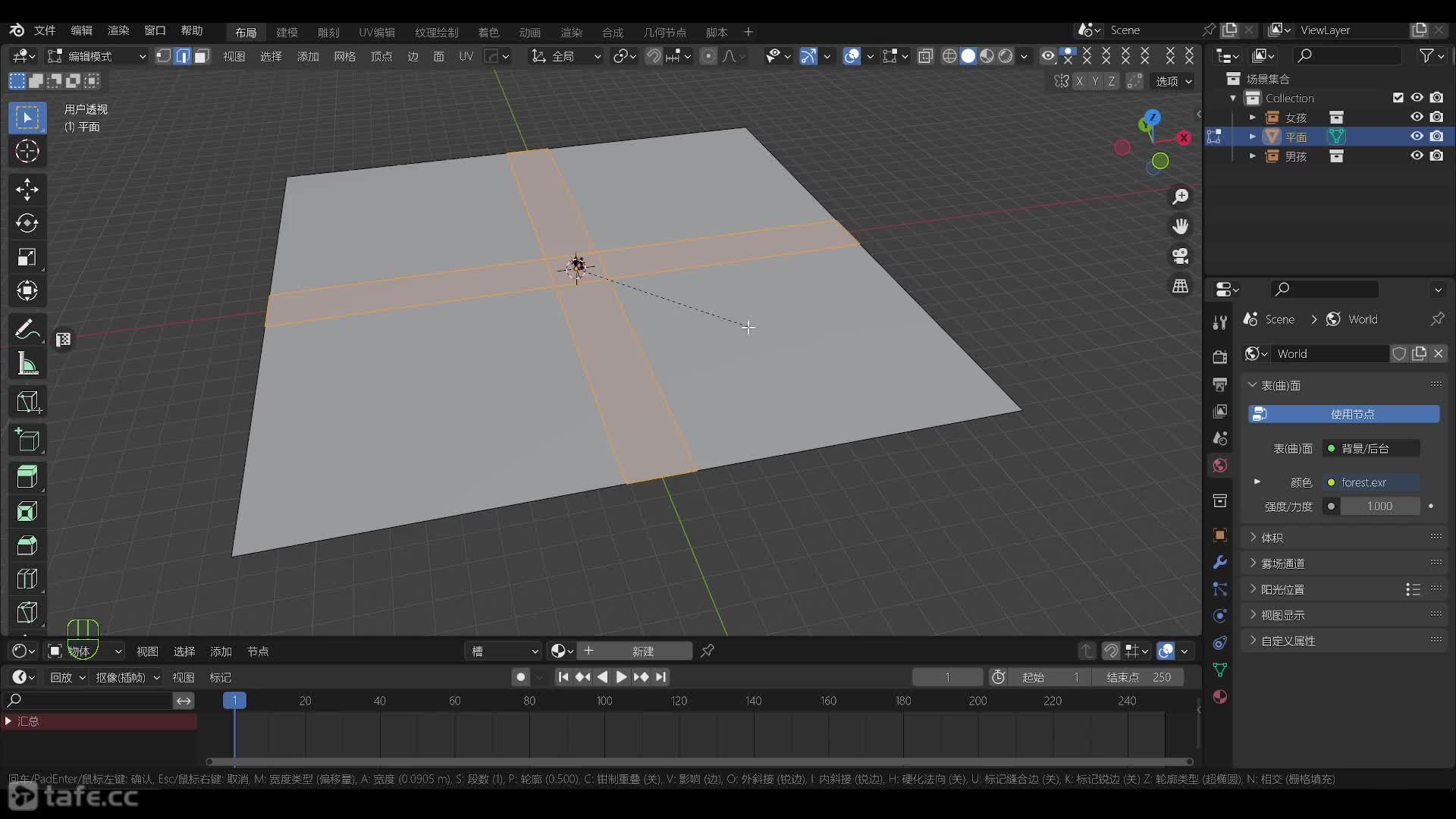
Task: Enable edge select mode
Action: pos(183,56)
